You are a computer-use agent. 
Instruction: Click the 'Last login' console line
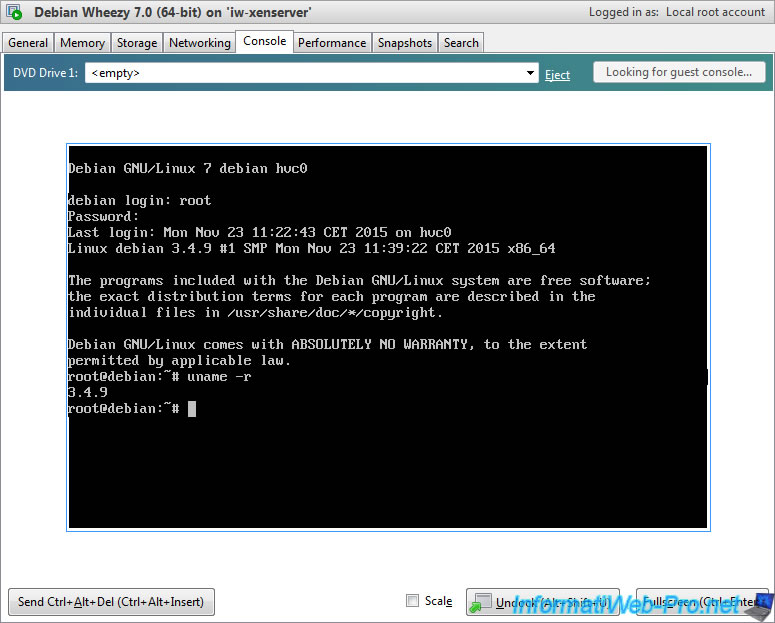[x=259, y=232]
